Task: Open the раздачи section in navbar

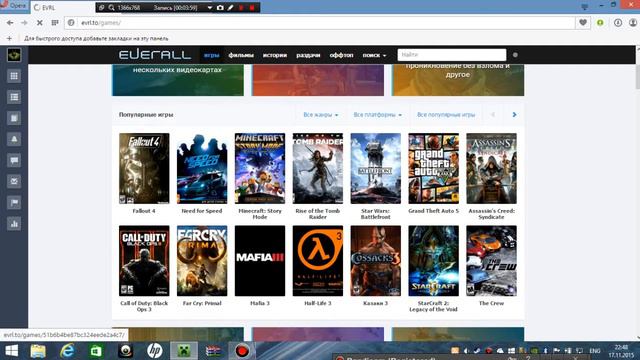Action: 308,55
